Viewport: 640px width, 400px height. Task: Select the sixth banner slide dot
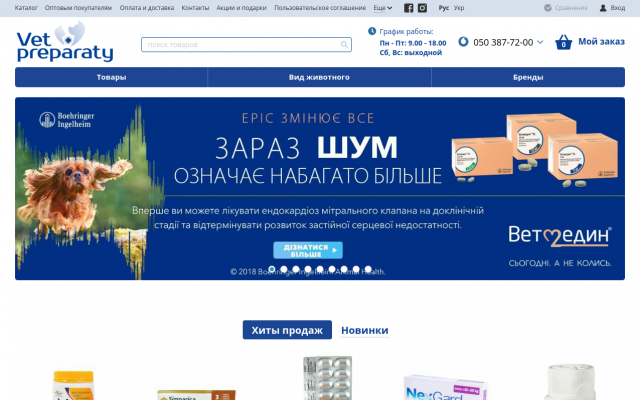click(x=332, y=269)
